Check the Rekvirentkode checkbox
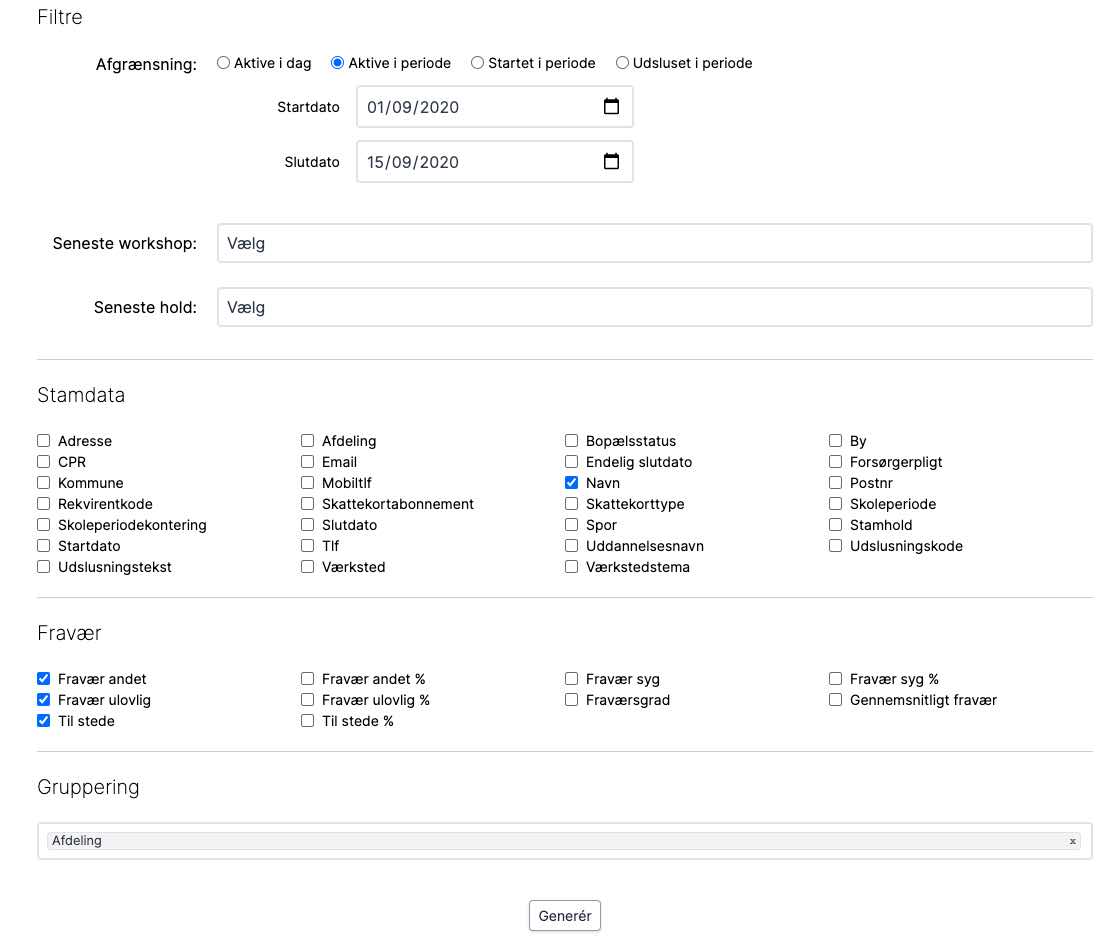Viewport: 1100px width, 937px height. (43, 504)
